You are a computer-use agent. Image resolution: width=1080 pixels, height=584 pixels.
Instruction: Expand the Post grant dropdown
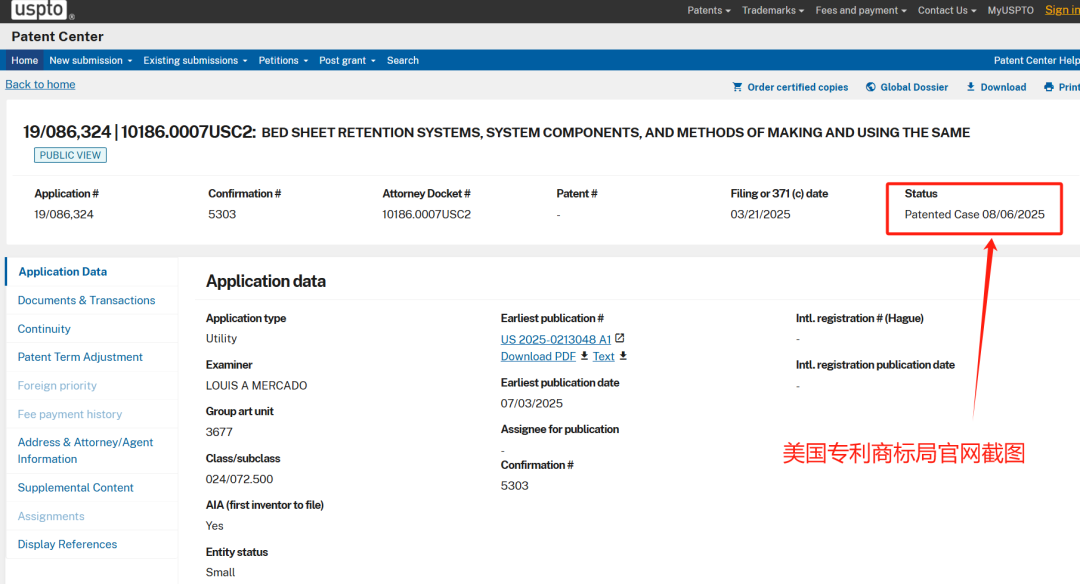click(347, 61)
